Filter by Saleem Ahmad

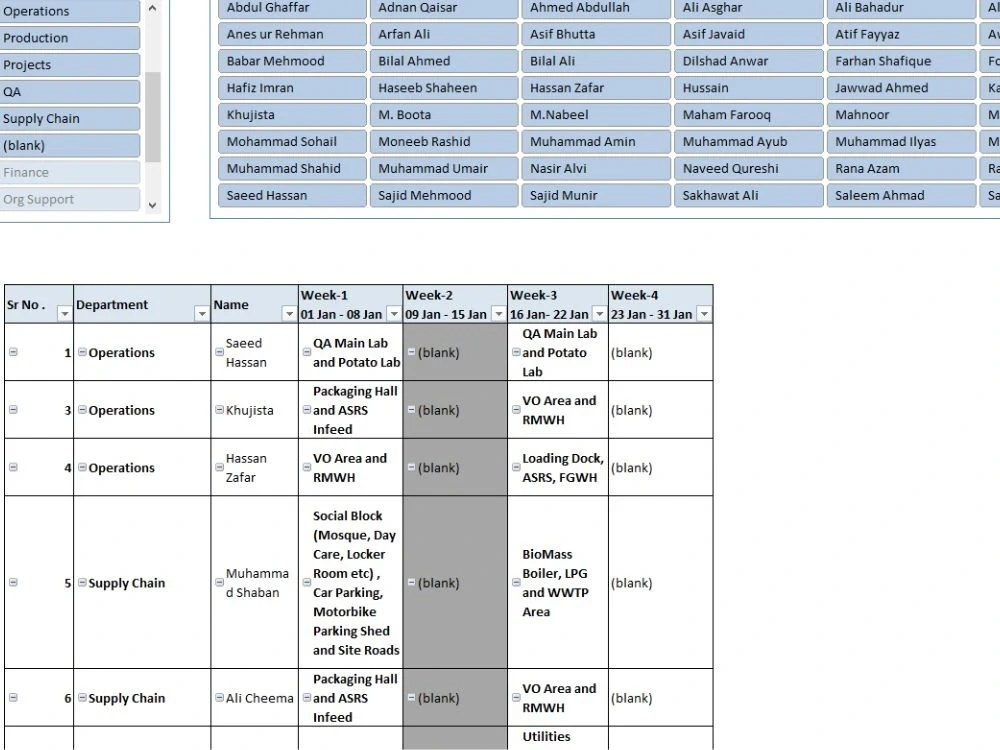901,195
